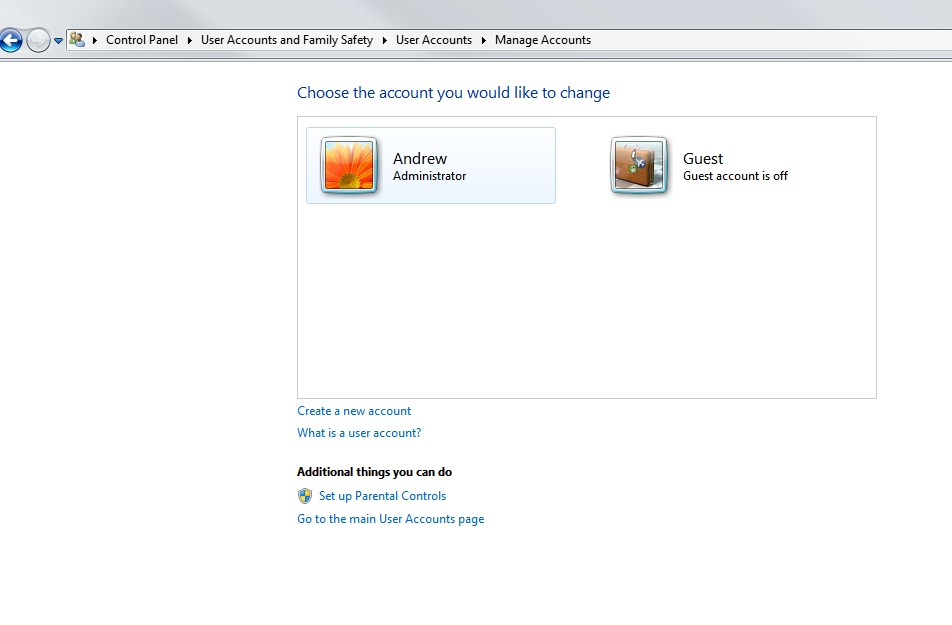Click the Administrator label under Andrew

[x=429, y=176]
